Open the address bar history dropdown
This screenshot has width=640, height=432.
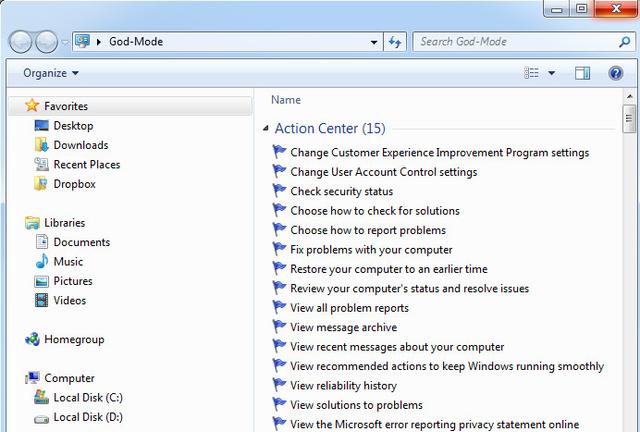coord(373,42)
